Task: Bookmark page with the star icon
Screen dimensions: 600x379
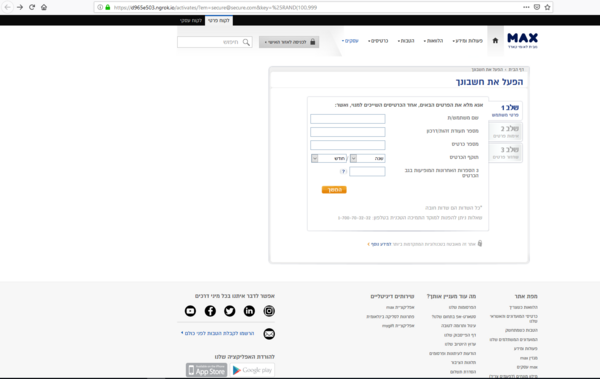Action: 548,7
